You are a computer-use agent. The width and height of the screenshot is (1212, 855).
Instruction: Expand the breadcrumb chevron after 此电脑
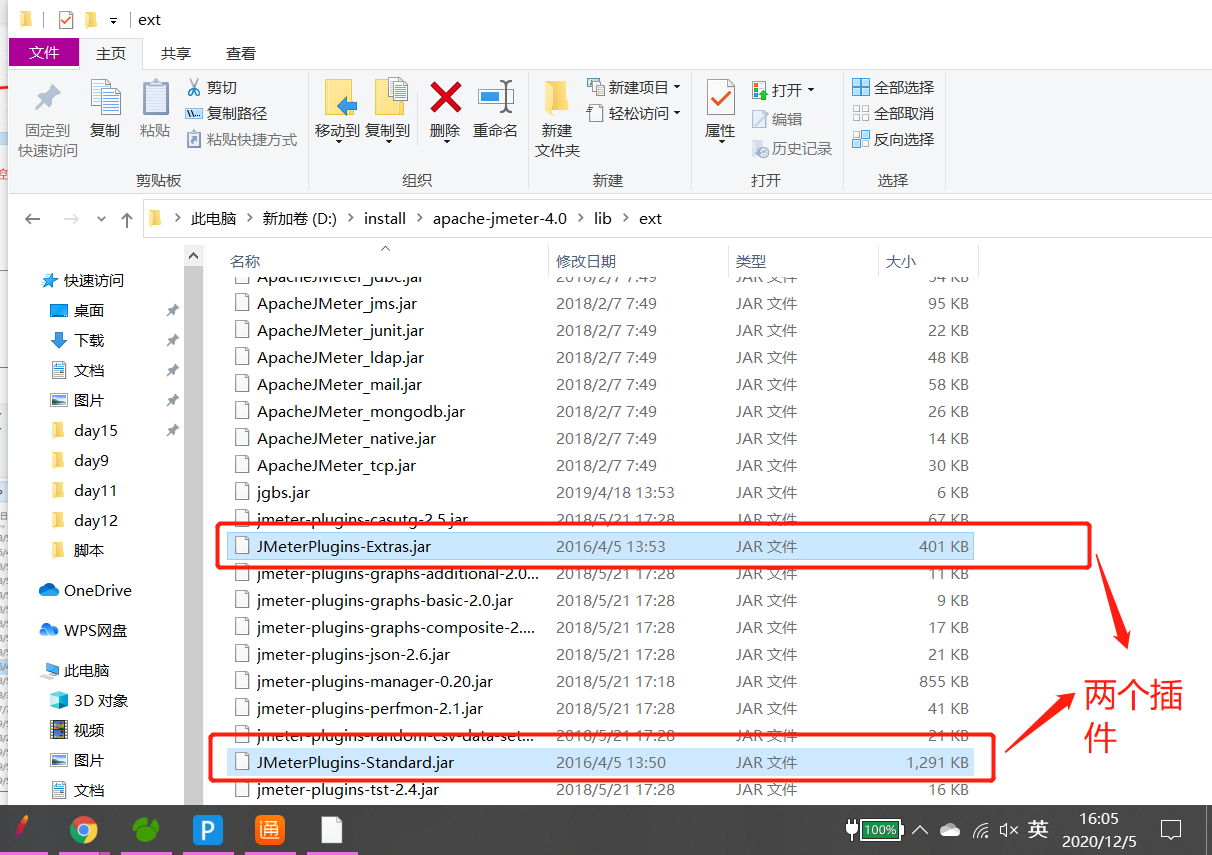(249, 219)
